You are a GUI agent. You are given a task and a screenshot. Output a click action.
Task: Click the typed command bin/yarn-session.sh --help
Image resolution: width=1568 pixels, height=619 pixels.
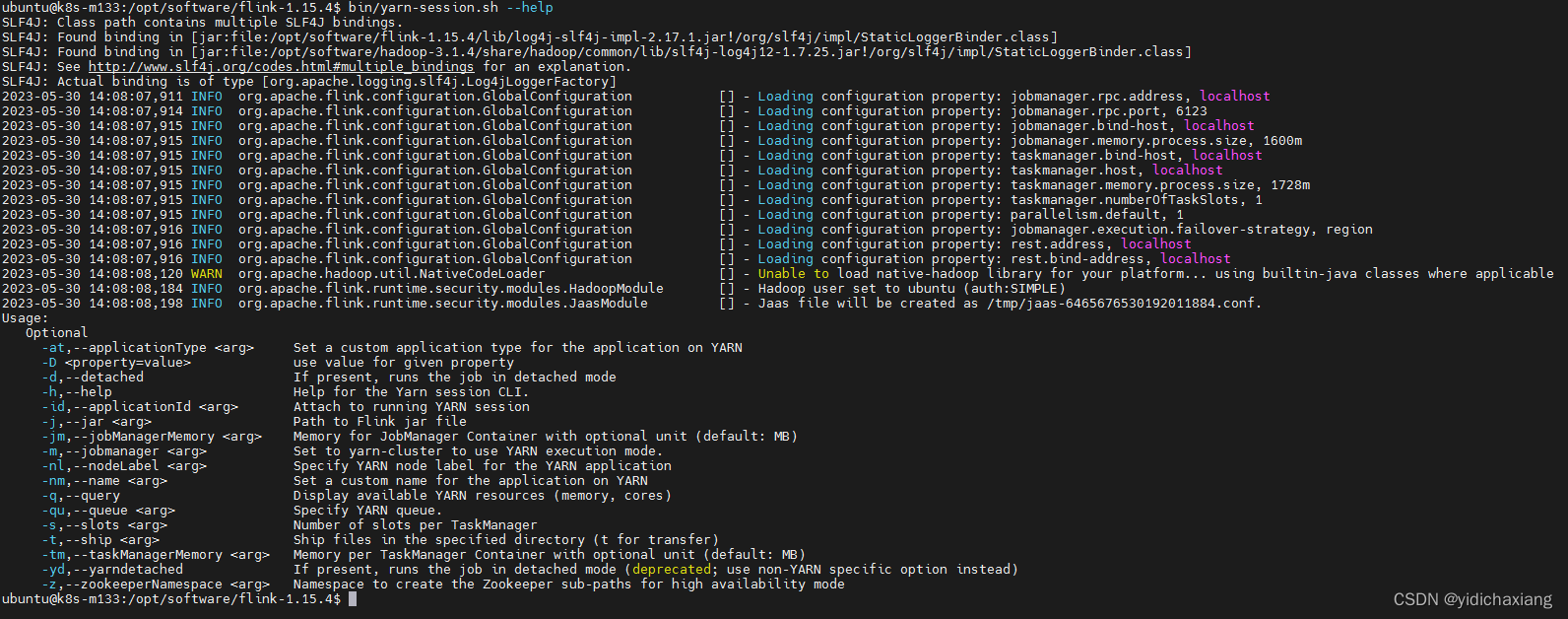pos(450,8)
